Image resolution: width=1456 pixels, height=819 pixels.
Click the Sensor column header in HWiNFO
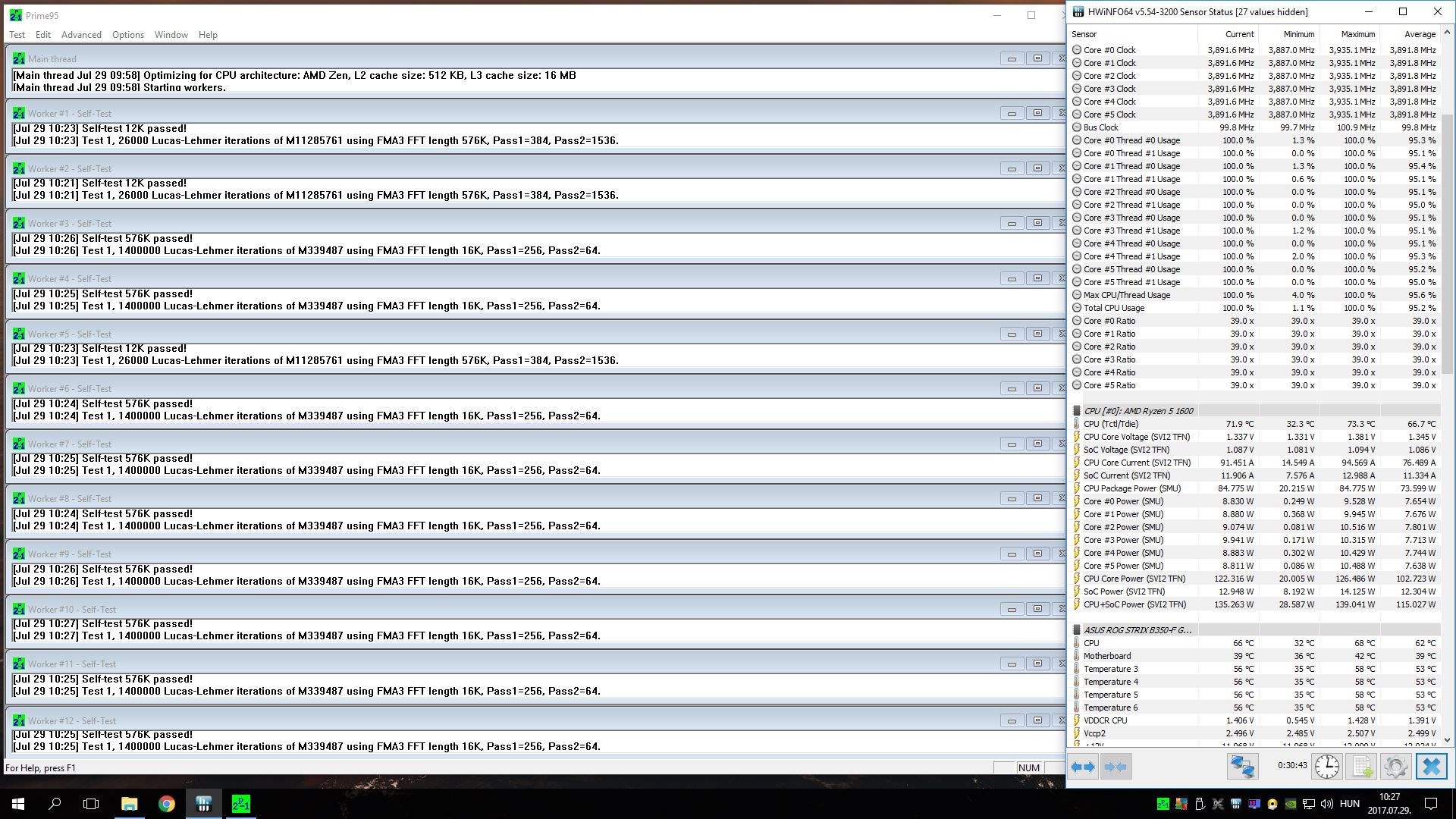[x=1133, y=34]
